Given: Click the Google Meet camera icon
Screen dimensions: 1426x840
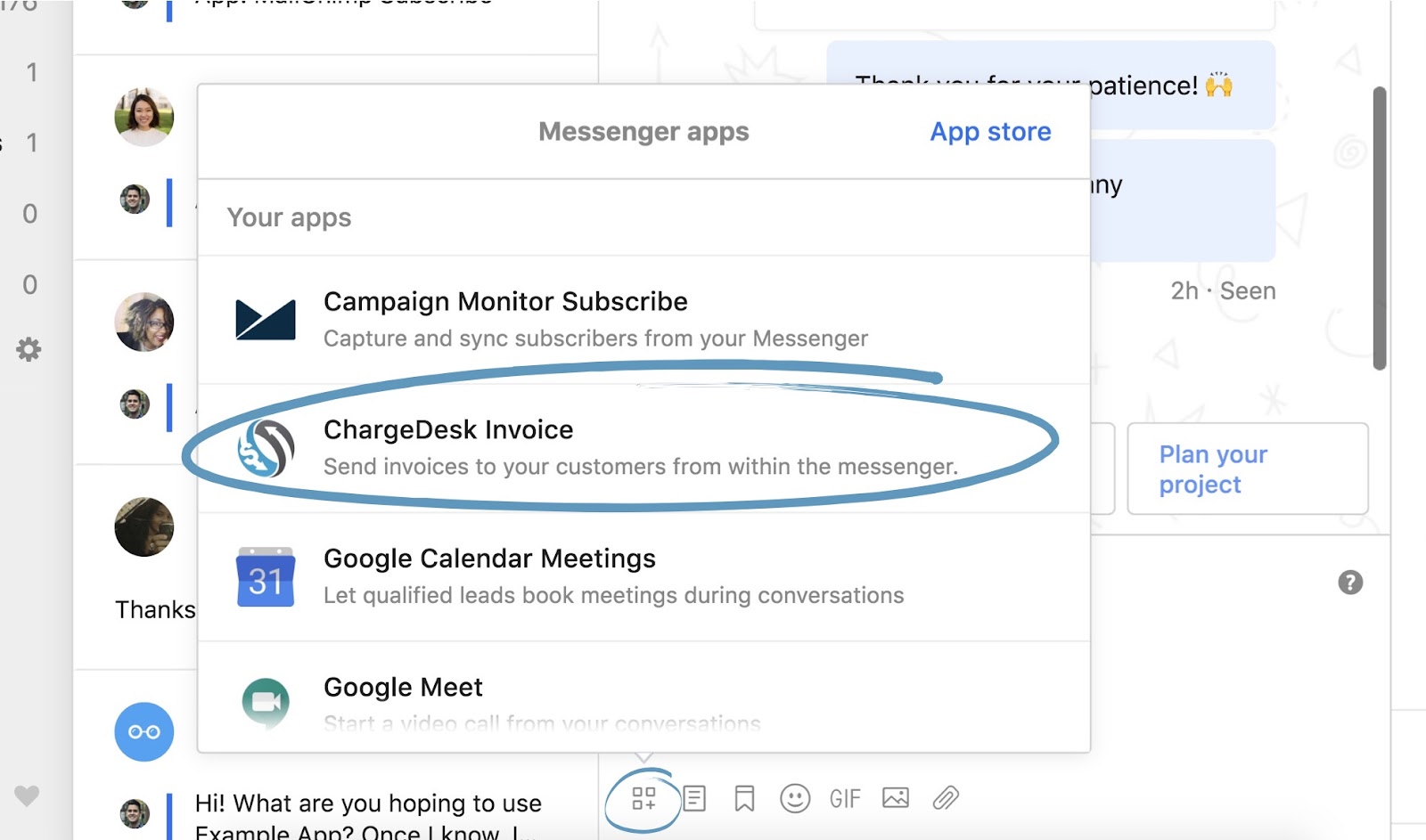Looking at the screenshot, I should (266, 702).
